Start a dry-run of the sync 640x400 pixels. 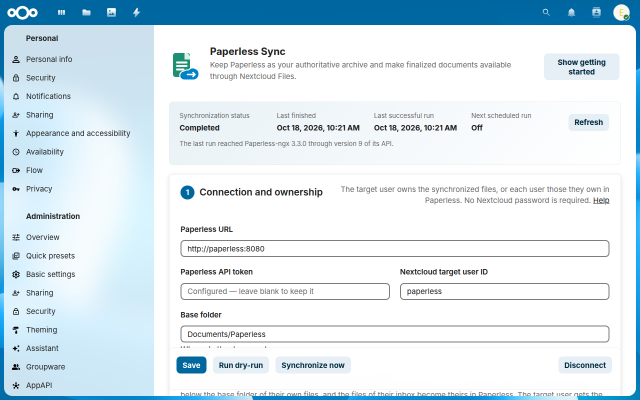[x=241, y=365]
